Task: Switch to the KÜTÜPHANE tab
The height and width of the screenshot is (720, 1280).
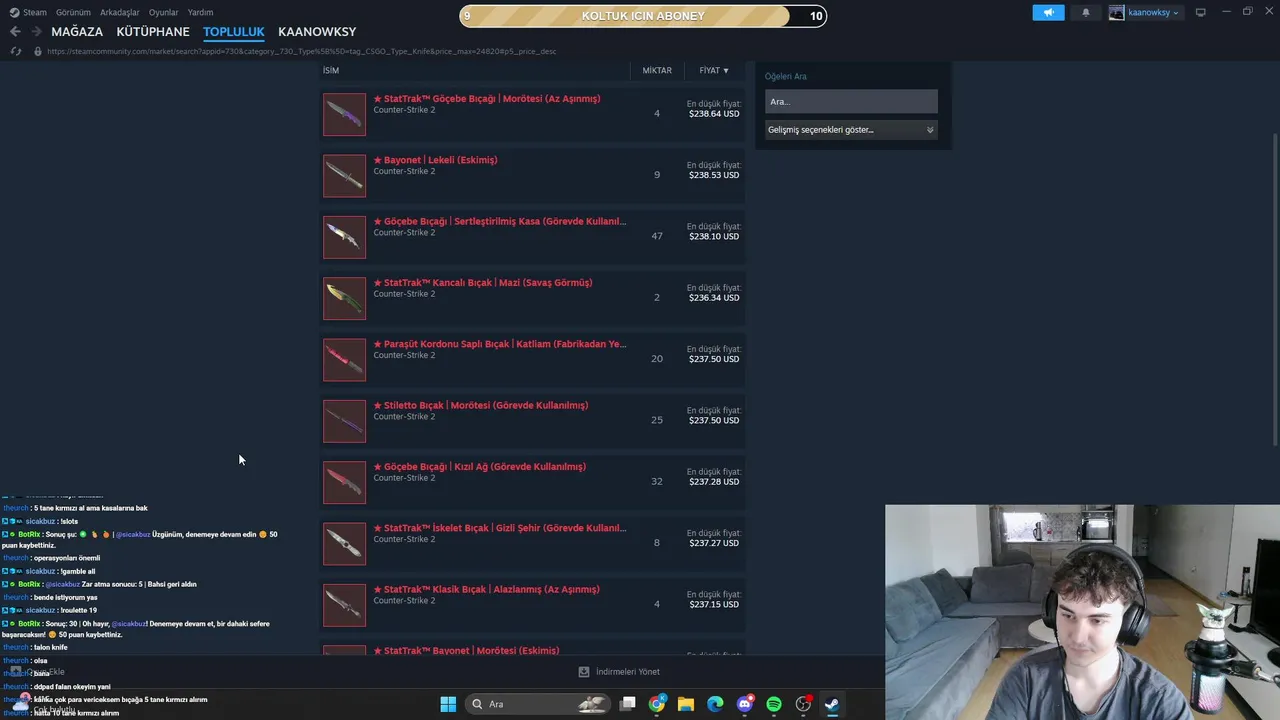Action: coord(153,32)
